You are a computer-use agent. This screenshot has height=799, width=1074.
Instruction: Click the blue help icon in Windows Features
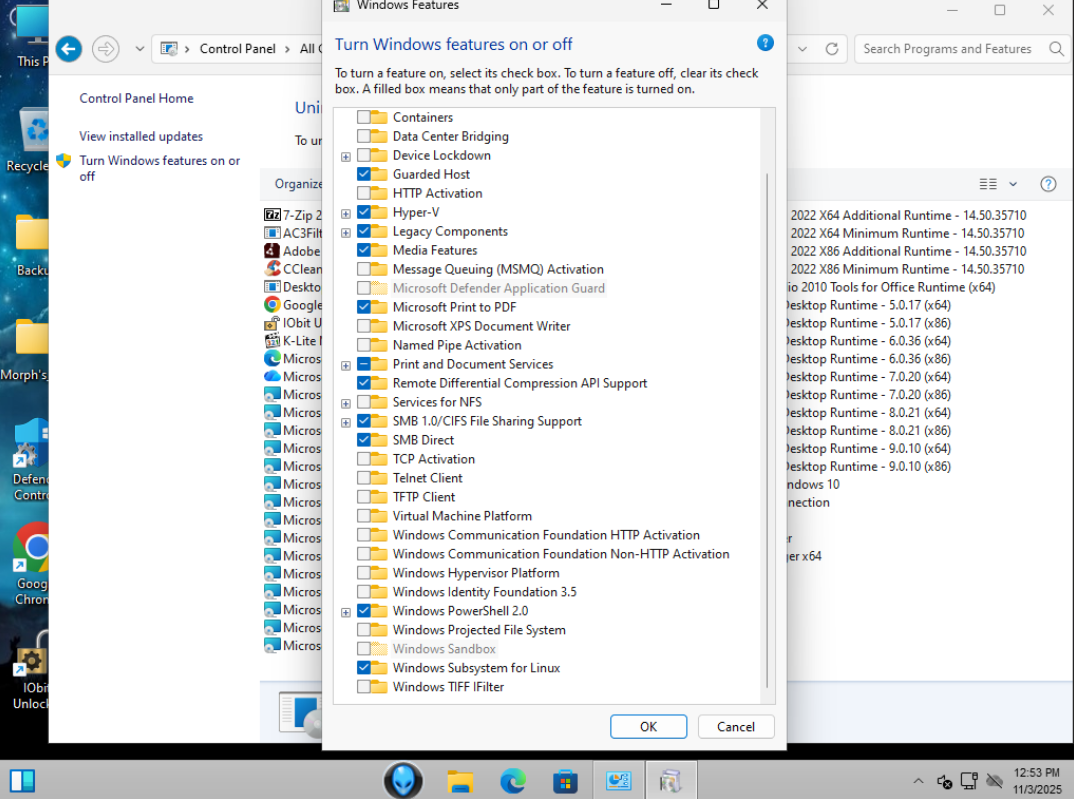765,43
